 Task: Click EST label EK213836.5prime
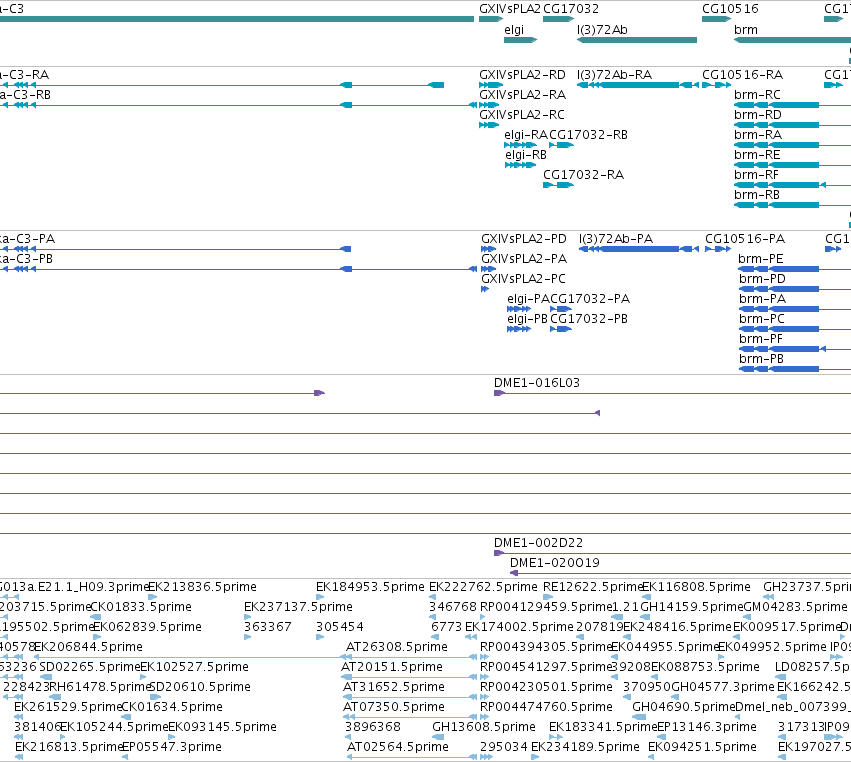(x=202, y=587)
